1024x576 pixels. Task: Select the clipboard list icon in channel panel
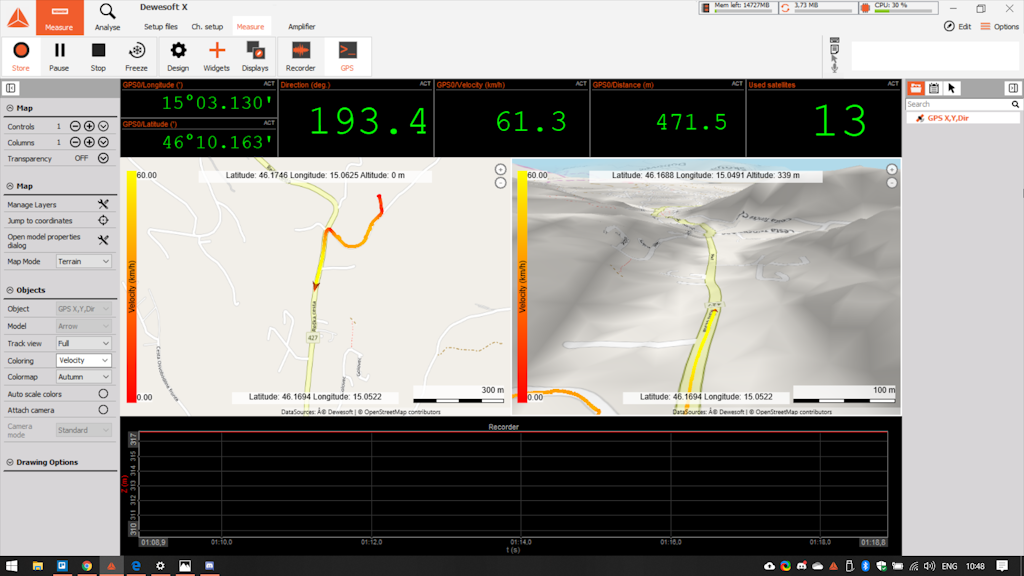click(934, 88)
